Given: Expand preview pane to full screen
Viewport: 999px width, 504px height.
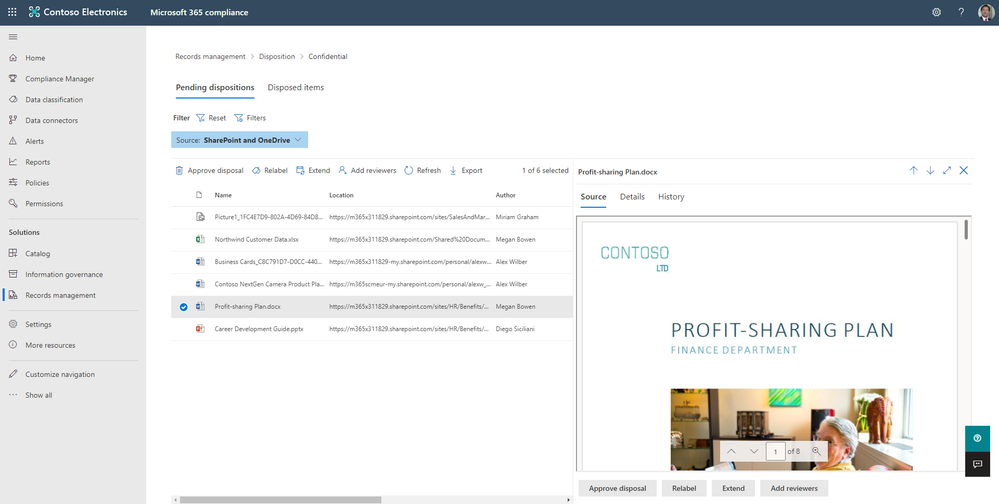Looking at the screenshot, I should tap(947, 171).
